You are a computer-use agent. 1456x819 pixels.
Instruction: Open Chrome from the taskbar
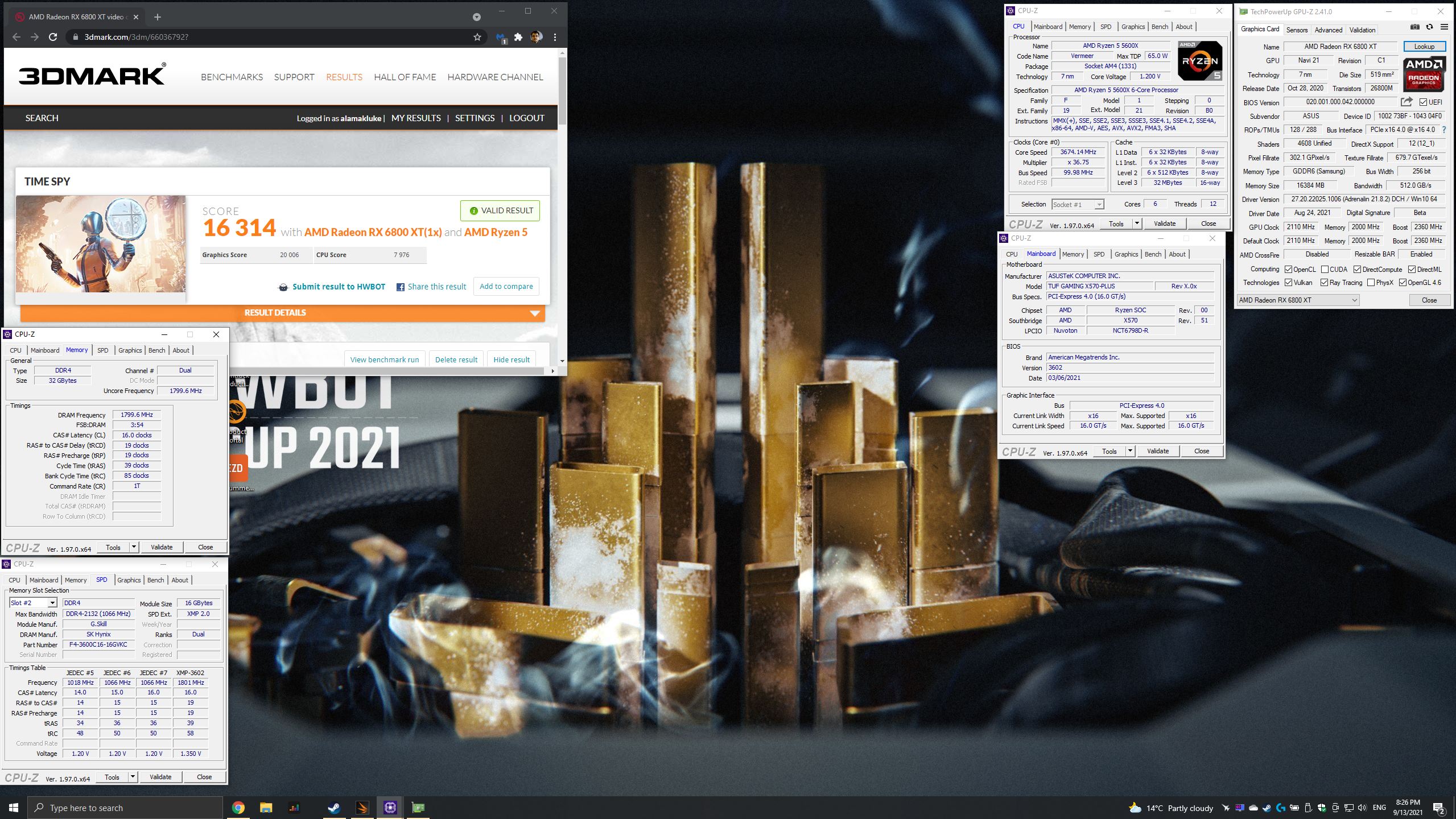[x=238, y=808]
